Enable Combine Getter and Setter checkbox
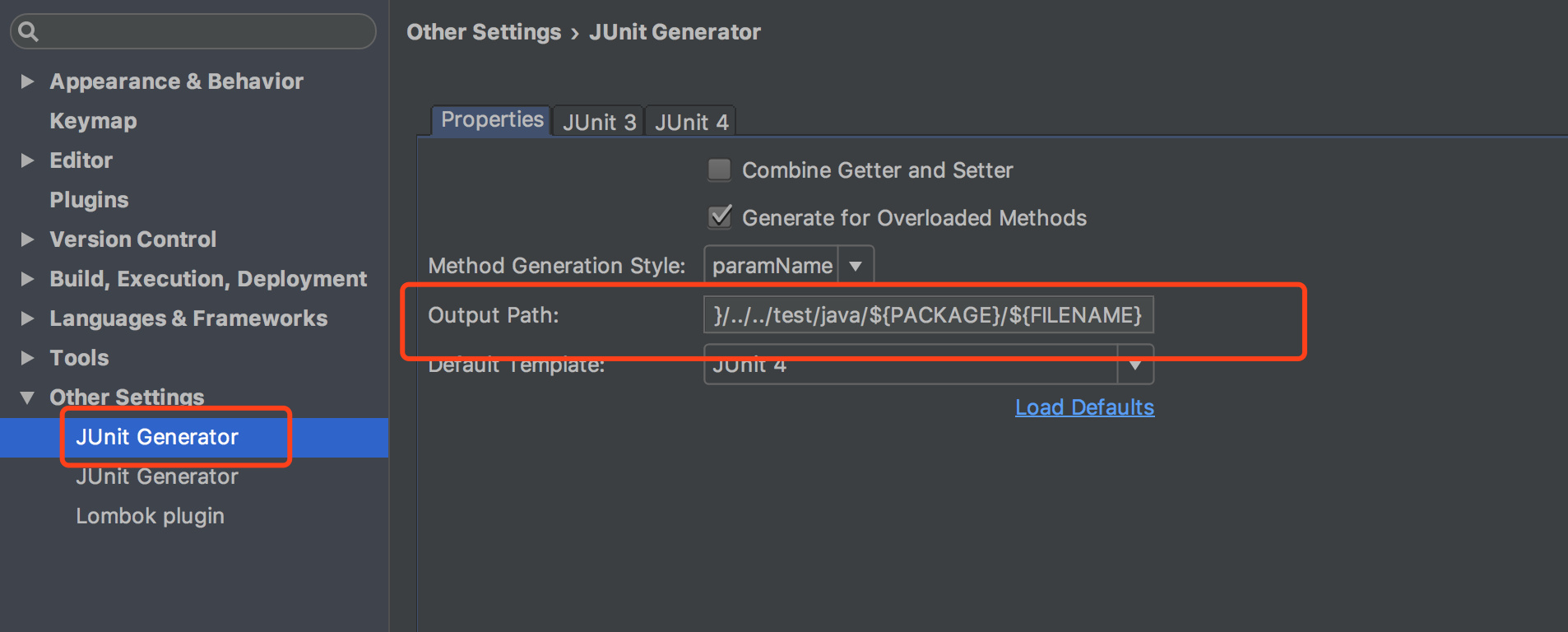 click(720, 170)
